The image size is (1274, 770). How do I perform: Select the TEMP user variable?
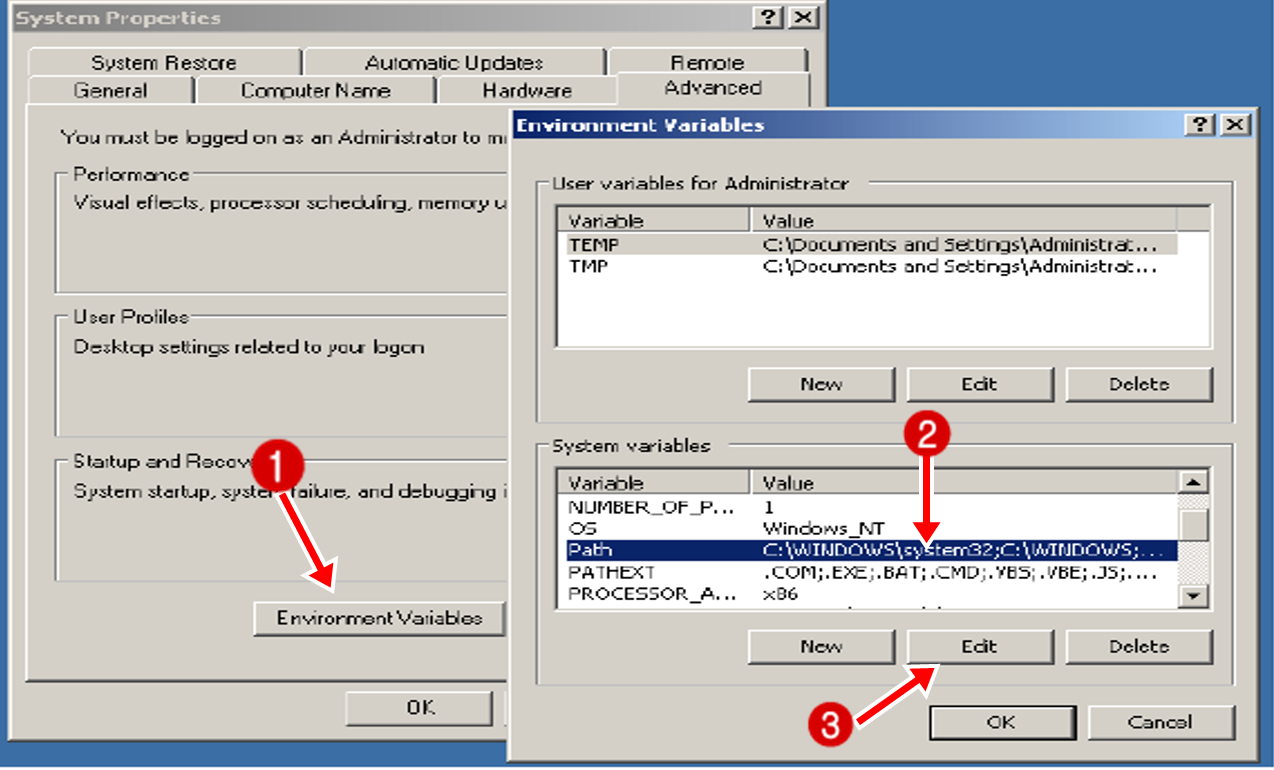(x=700, y=244)
